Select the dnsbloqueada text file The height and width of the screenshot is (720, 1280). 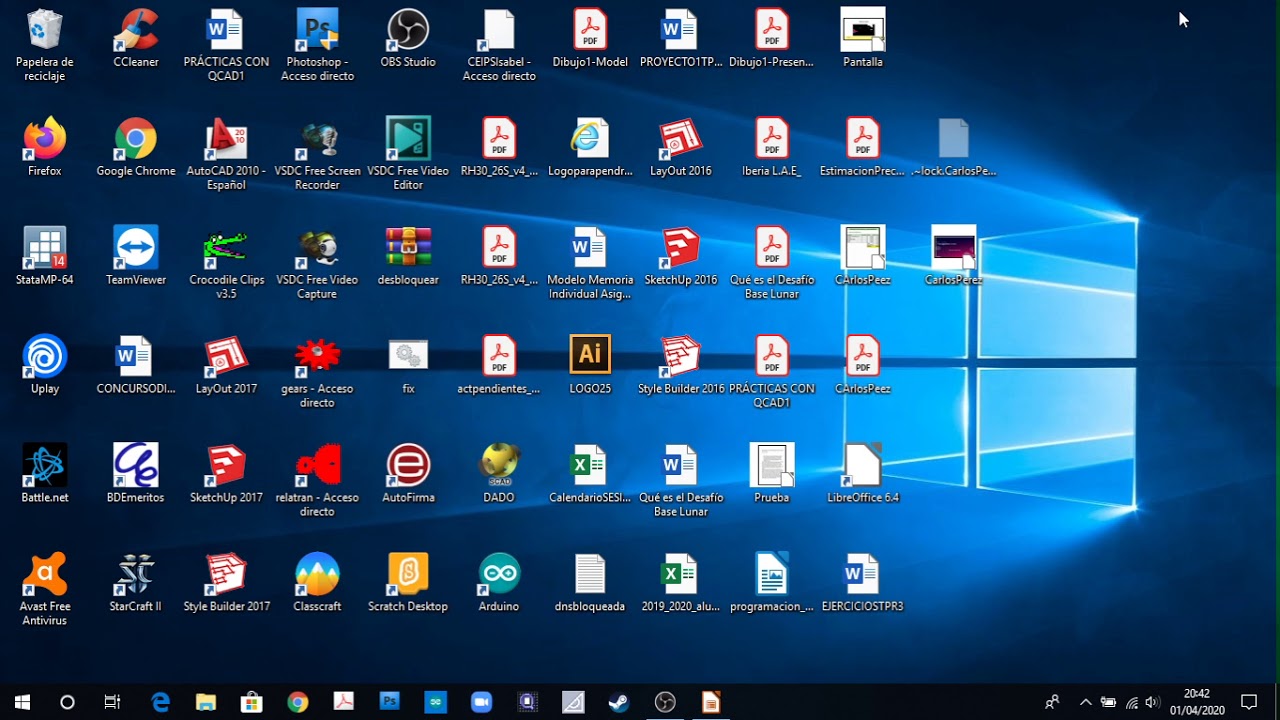[x=590, y=575]
